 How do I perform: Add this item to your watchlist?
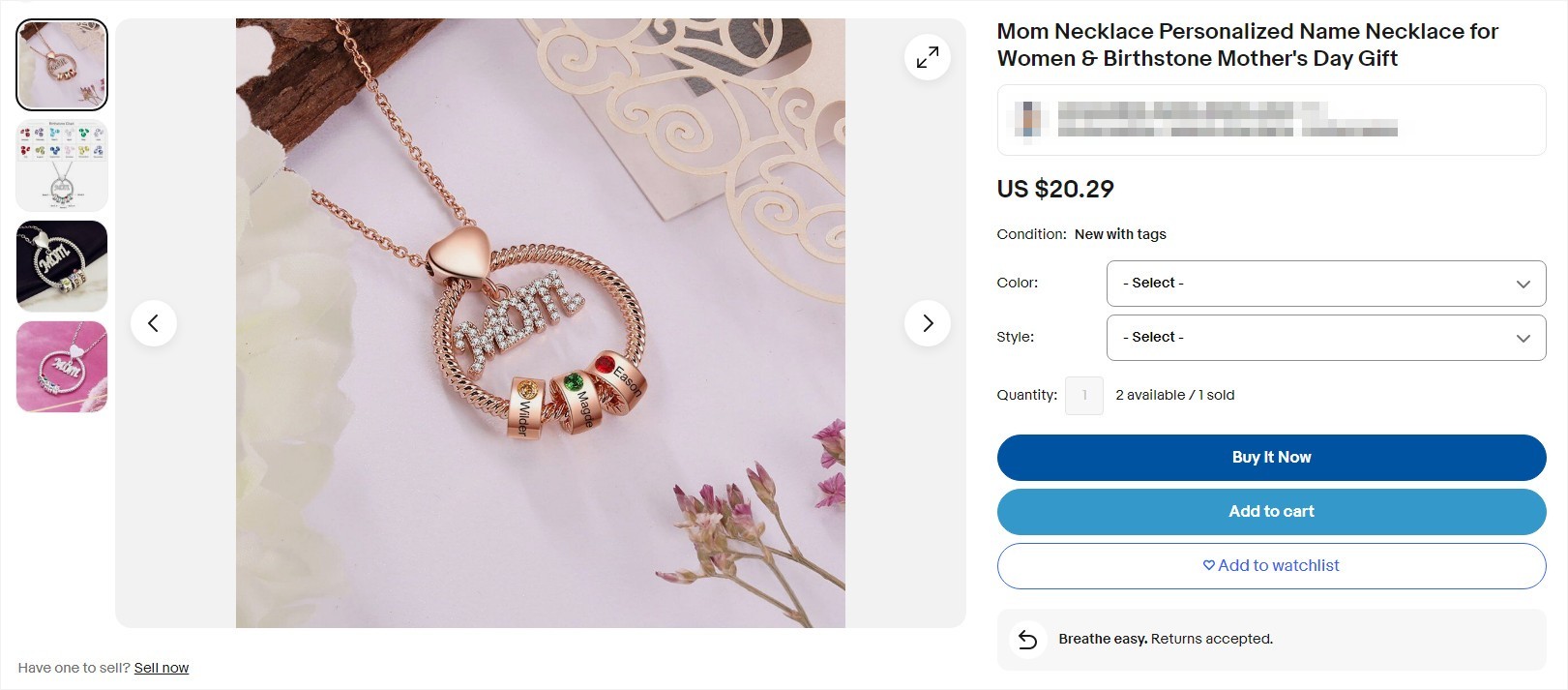coord(1271,565)
